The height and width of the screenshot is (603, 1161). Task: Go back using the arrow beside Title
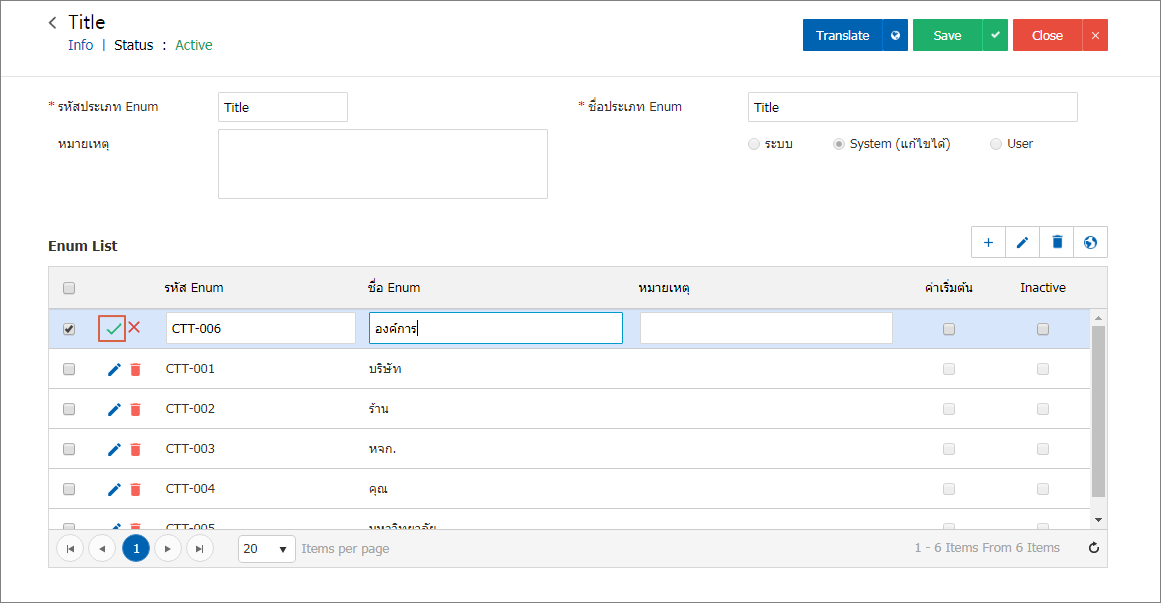pos(53,23)
